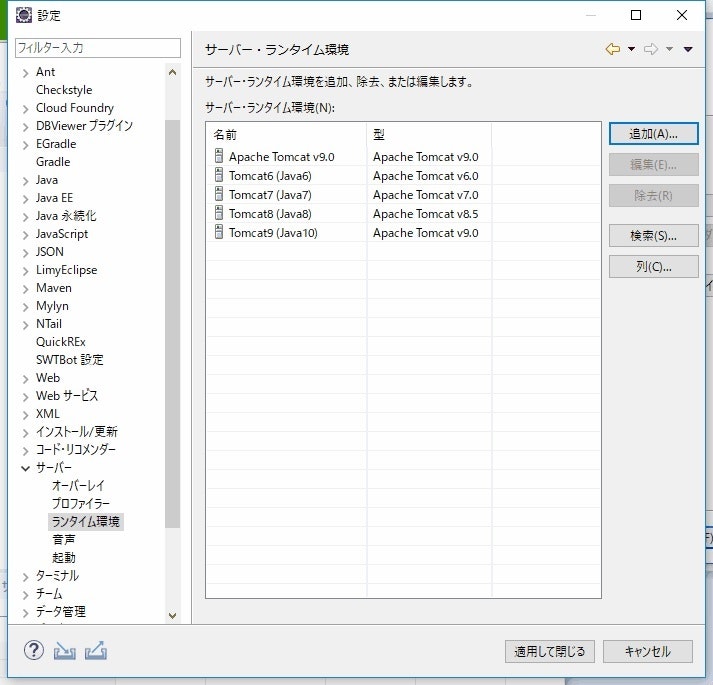Click the import preferences icon
Screen dimensions: 713x685
pyautogui.click(x=65, y=651)
